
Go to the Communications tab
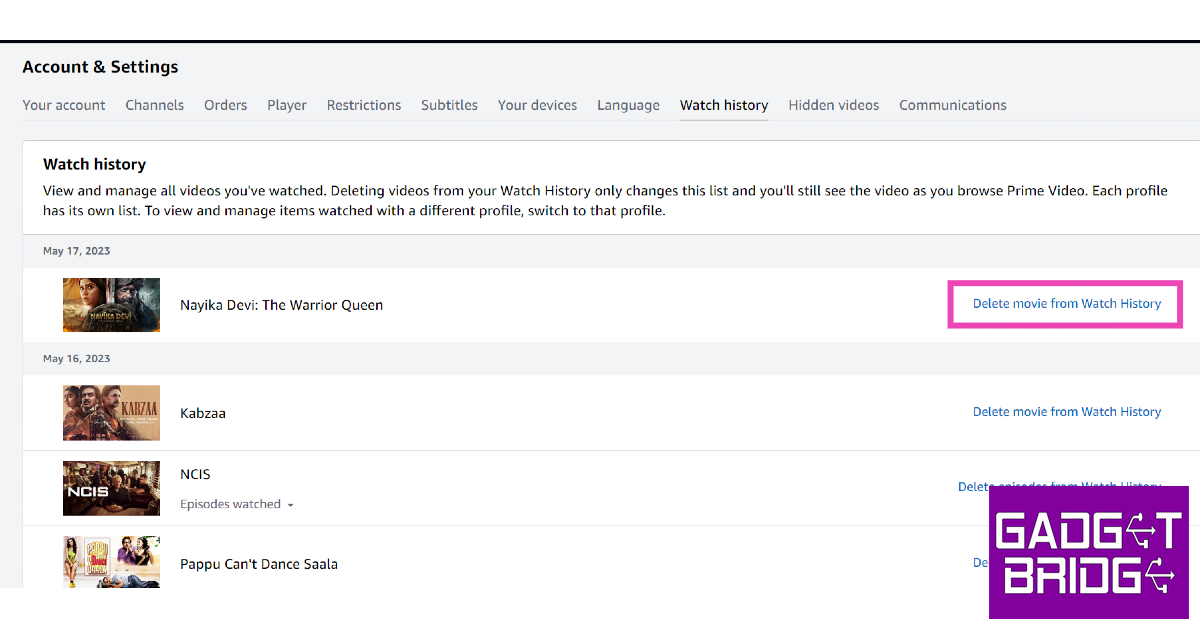pyautogui.click(x=952, y=105)
